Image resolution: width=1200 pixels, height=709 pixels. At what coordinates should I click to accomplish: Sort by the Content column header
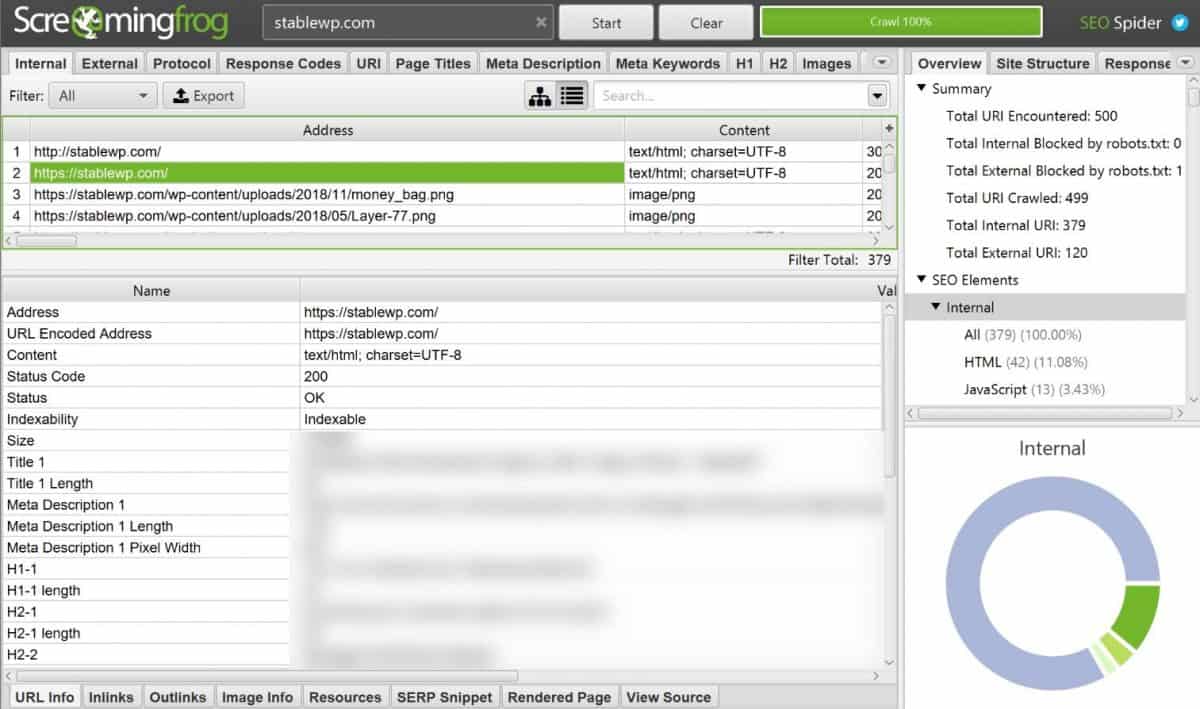click(744, 130)
